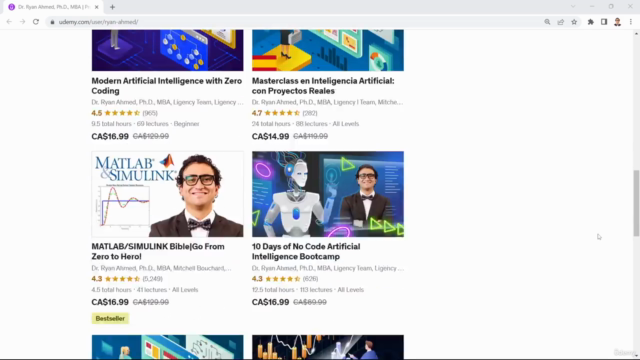Open the MATLAB/SIMULINK Bible course thumbnail
Viewport: 640px width, 360px height.
pos(167,194)
